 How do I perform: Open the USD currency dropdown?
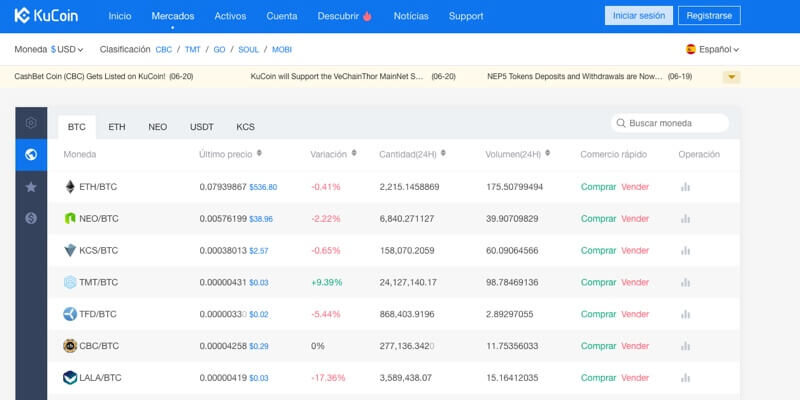click(x=67, y=49)
